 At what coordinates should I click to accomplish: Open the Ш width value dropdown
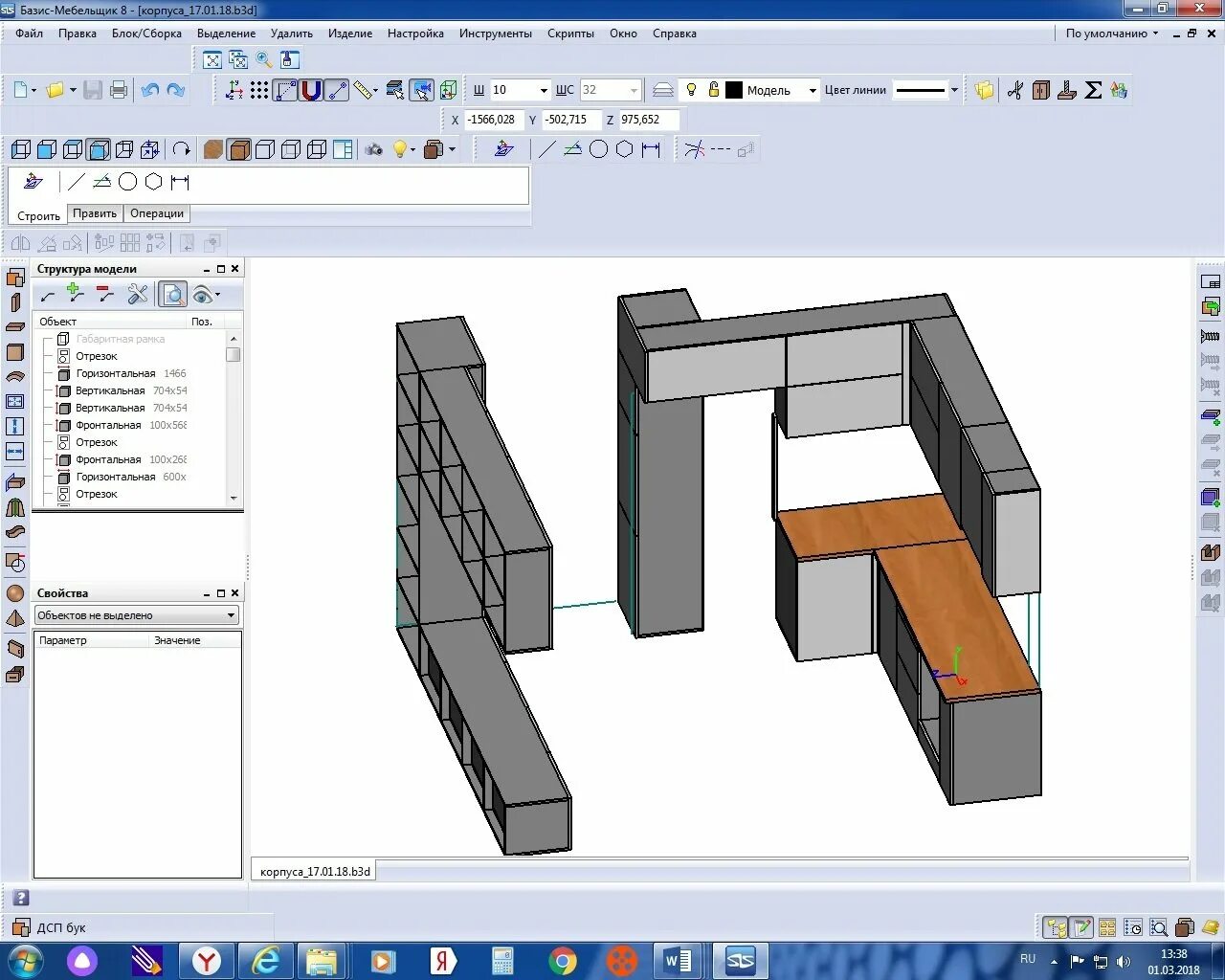pos(544,91)
